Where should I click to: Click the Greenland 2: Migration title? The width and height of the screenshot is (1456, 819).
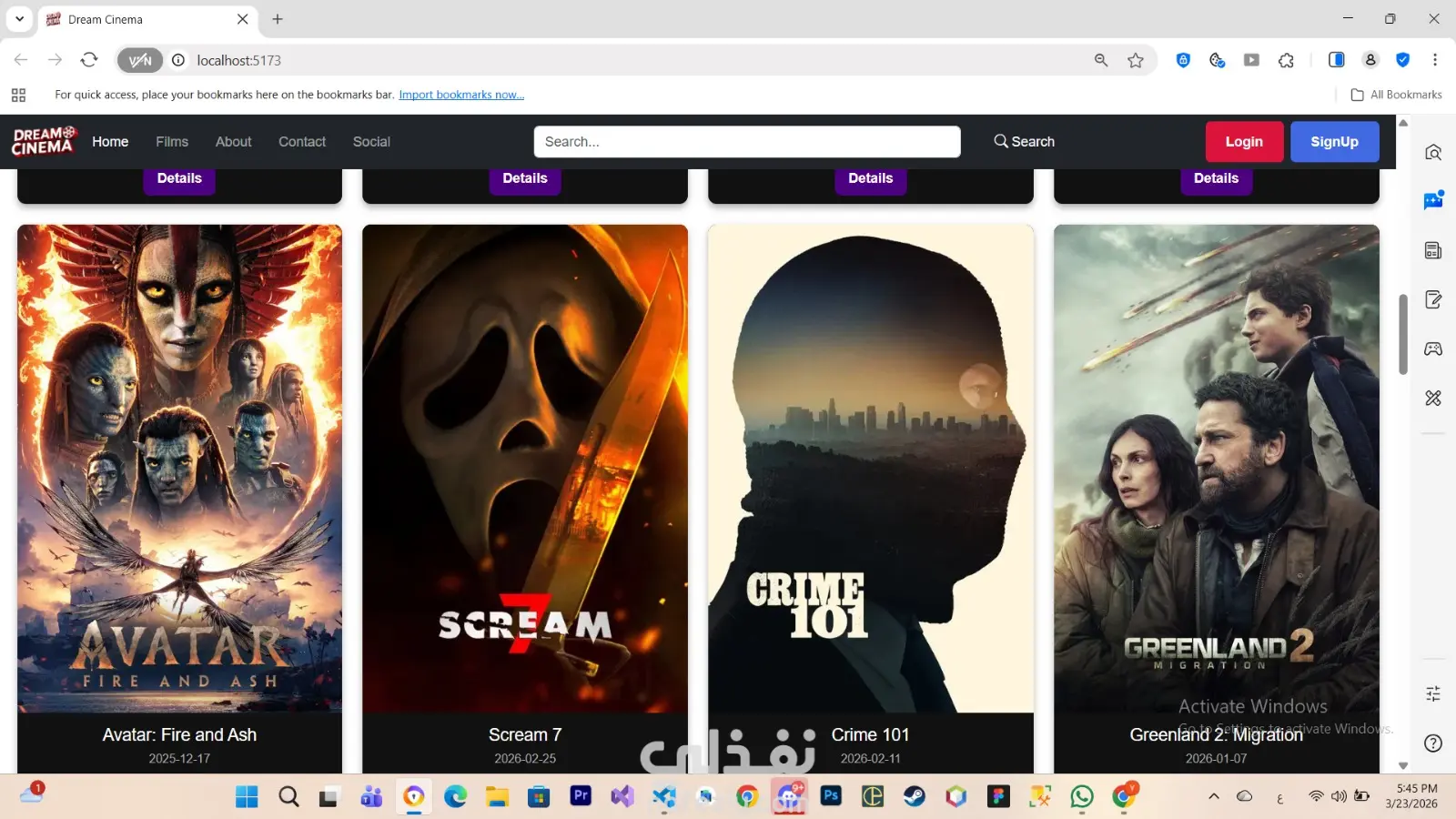[x=1217, y=734]
